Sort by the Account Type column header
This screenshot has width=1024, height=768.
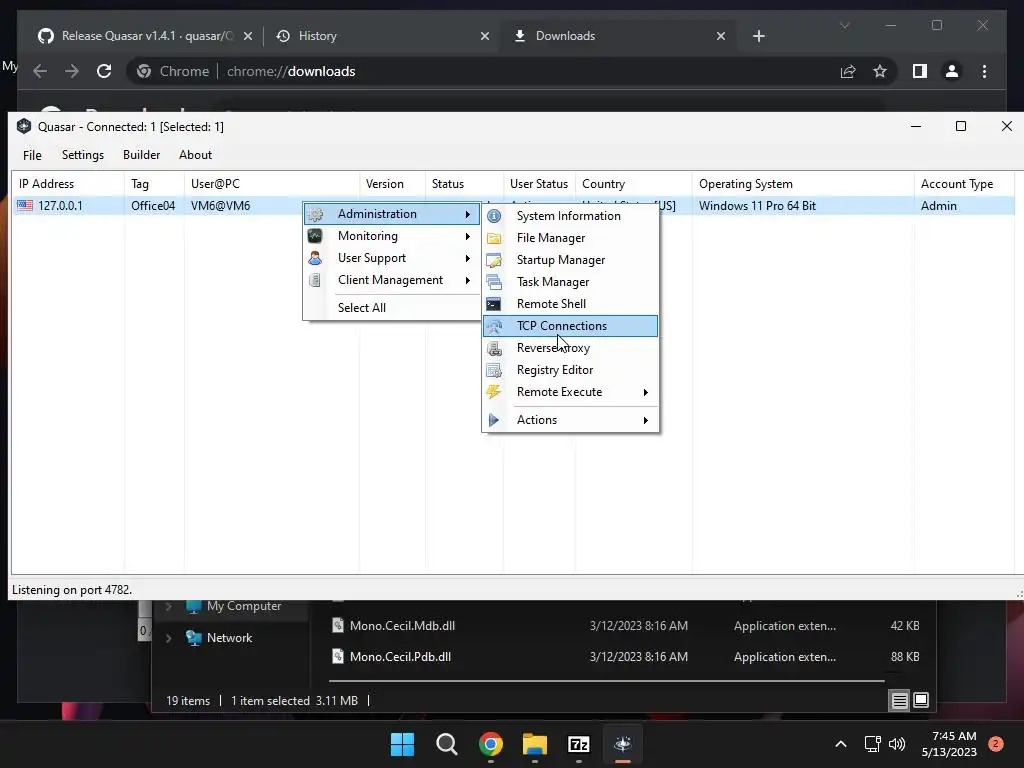coord(964,184)
